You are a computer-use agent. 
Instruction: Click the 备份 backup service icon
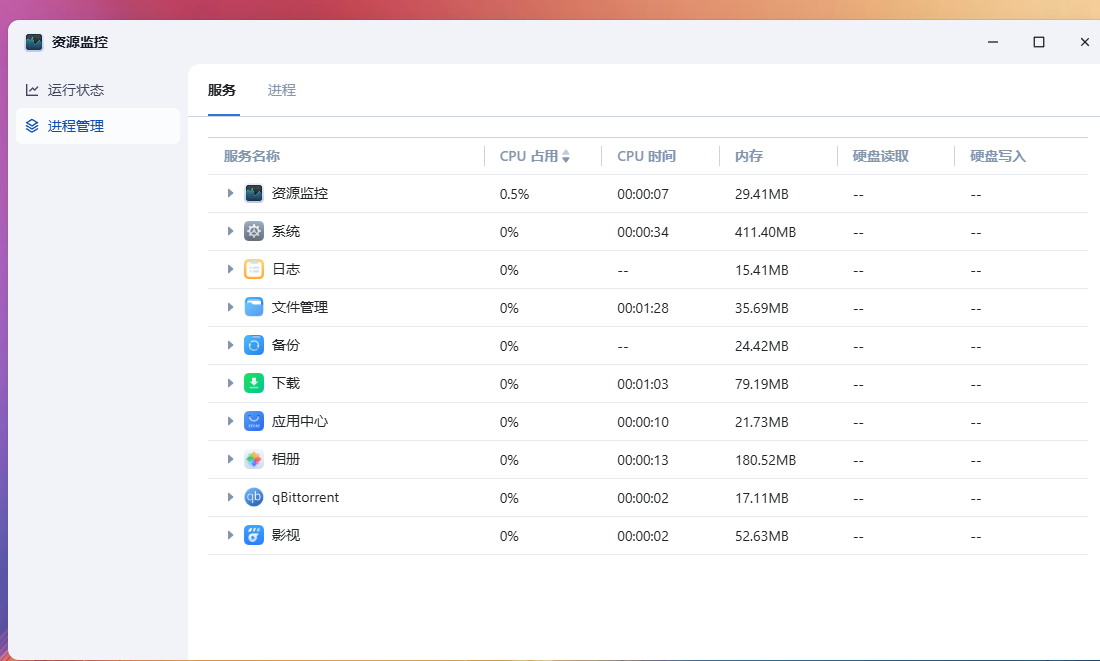[254, 345]
